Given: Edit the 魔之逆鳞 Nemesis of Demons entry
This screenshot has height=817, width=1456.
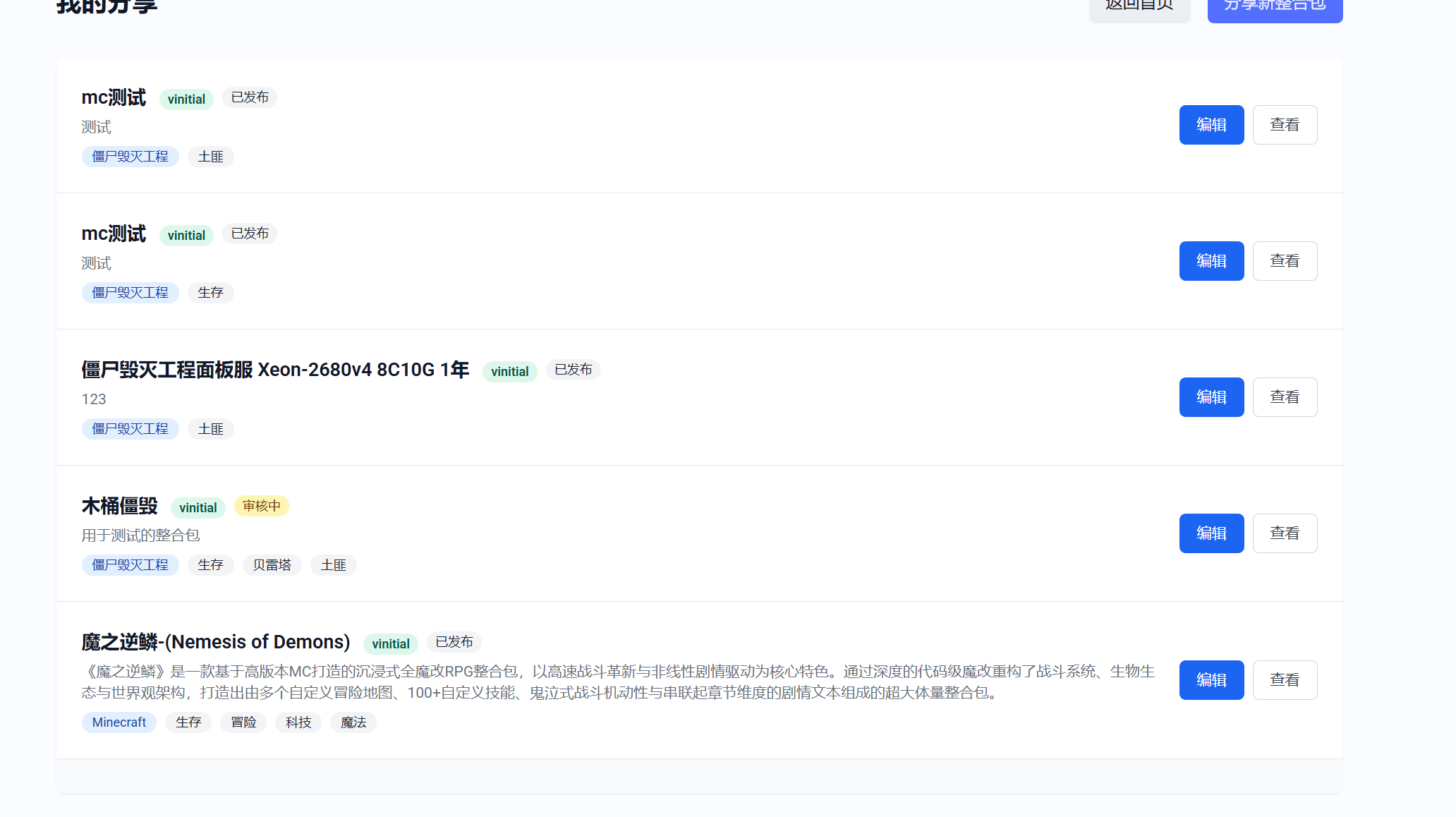Looking at the screenshot, I should pos(1211,680).
